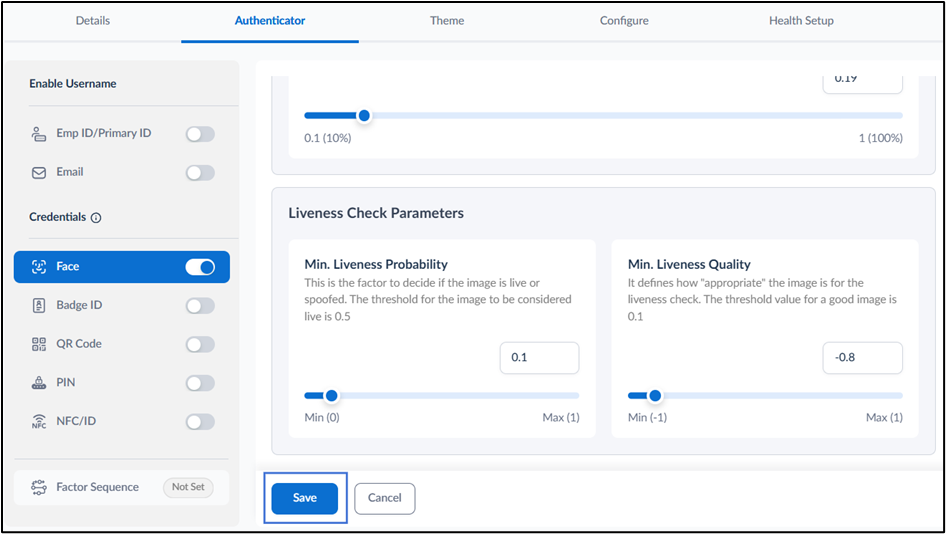The width and height of the screenshot is (946, 534).
Task: Open the Theme tab
Action: 447,21
